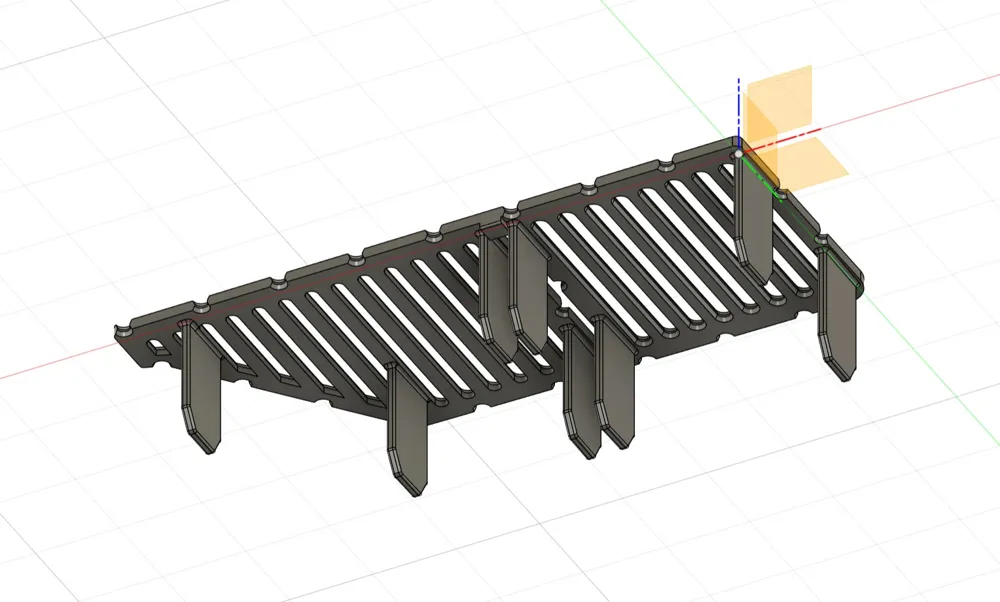
Task: Pick the white origin point at axes intersection
Action: coord(739,154)
